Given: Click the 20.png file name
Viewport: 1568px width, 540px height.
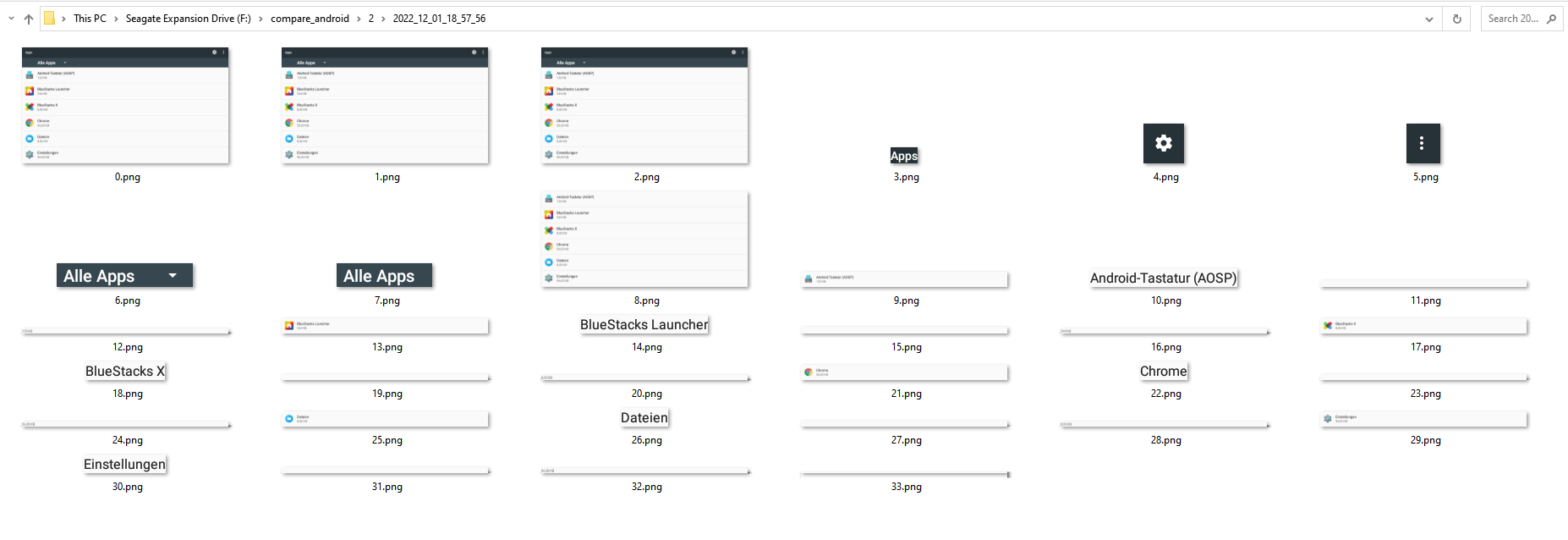Looking at the screenshot, I should point(647,394).
